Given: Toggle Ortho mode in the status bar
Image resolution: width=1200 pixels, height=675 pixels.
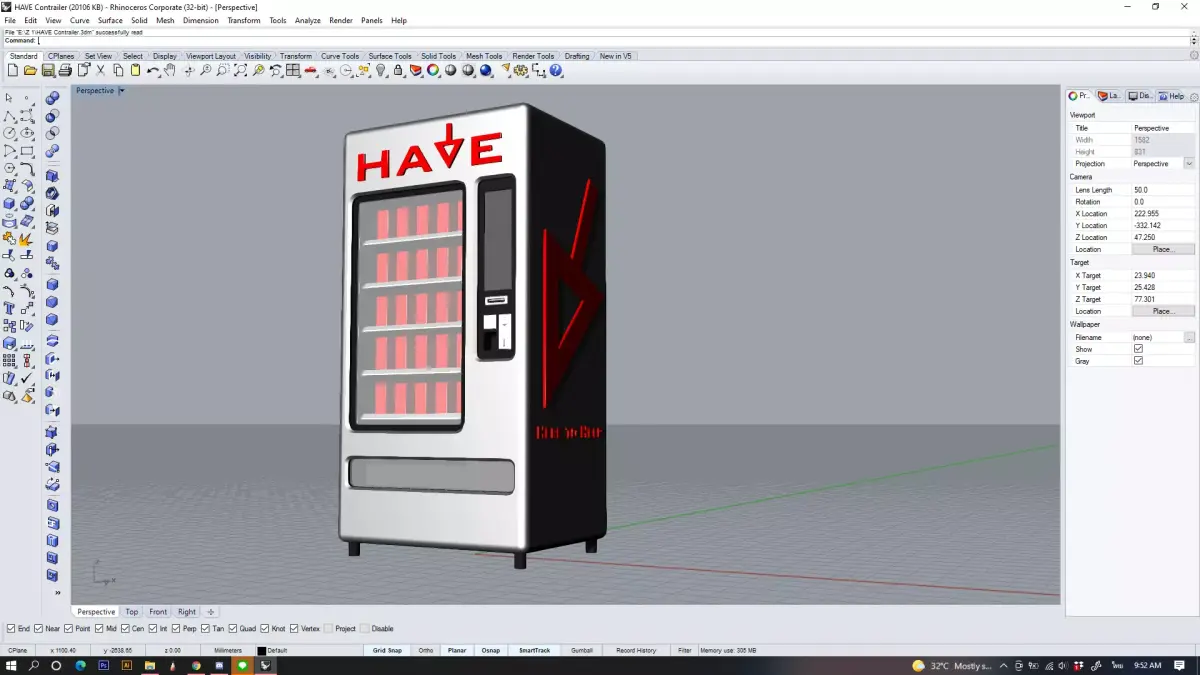Looking at the screenshot, I should tap(425, 650).
